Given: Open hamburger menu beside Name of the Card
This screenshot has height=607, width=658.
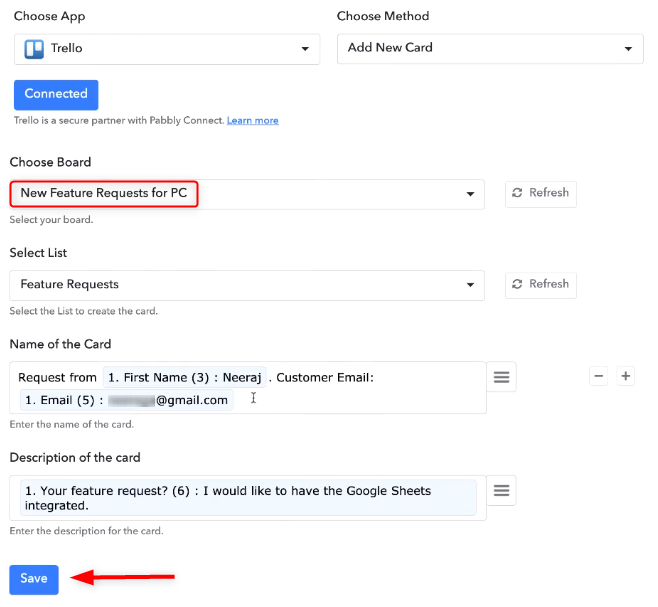Looking at the screenshot, I should point(501,377).
